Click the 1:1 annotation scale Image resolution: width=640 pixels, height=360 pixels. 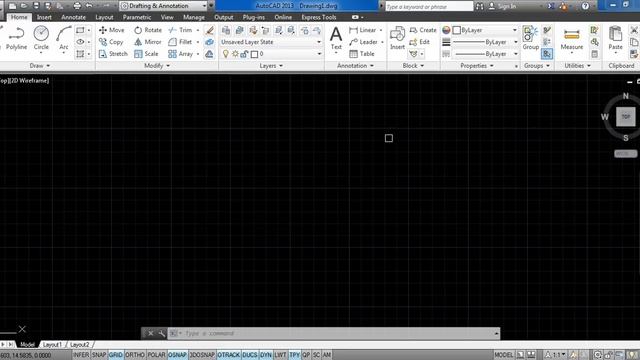coord(556,355)
